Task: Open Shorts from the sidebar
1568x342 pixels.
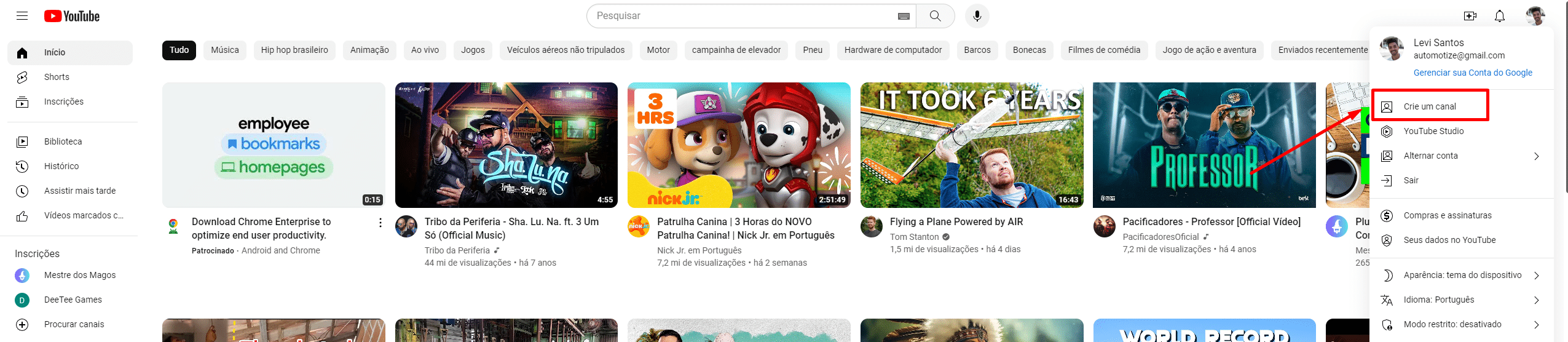Action: (x=70, y=77)
